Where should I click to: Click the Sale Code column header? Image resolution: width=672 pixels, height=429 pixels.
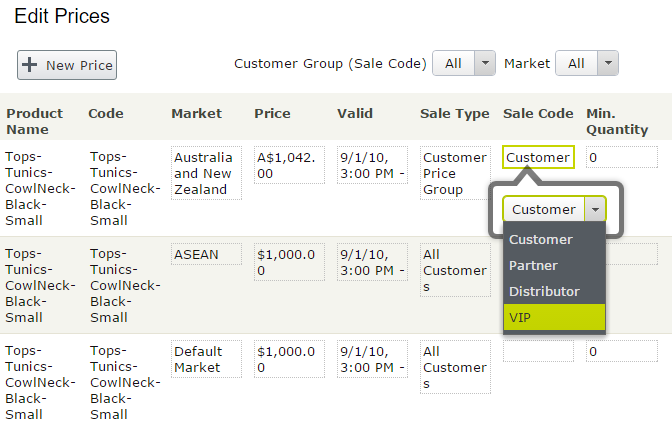click(538, 113)
